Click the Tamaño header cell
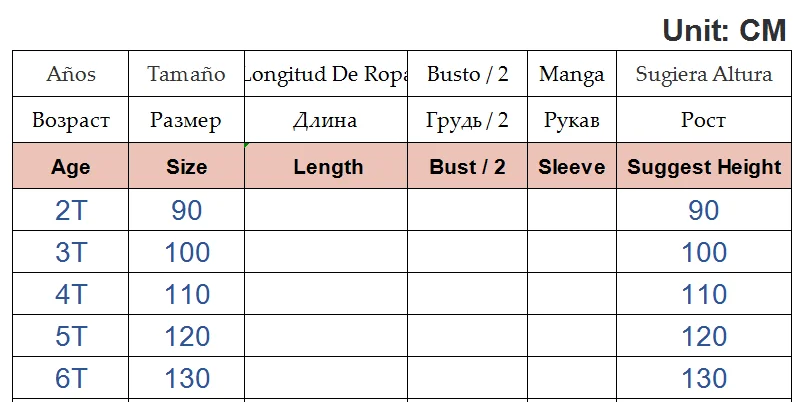The width and height of the screenshot is (799, 402). (x=186, y=74)
